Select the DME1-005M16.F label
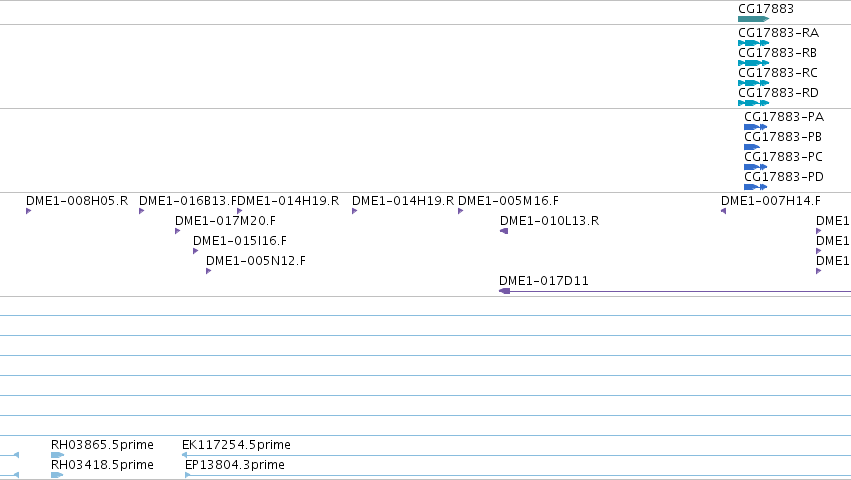This screenshot has height=480, width=851. 509,201
